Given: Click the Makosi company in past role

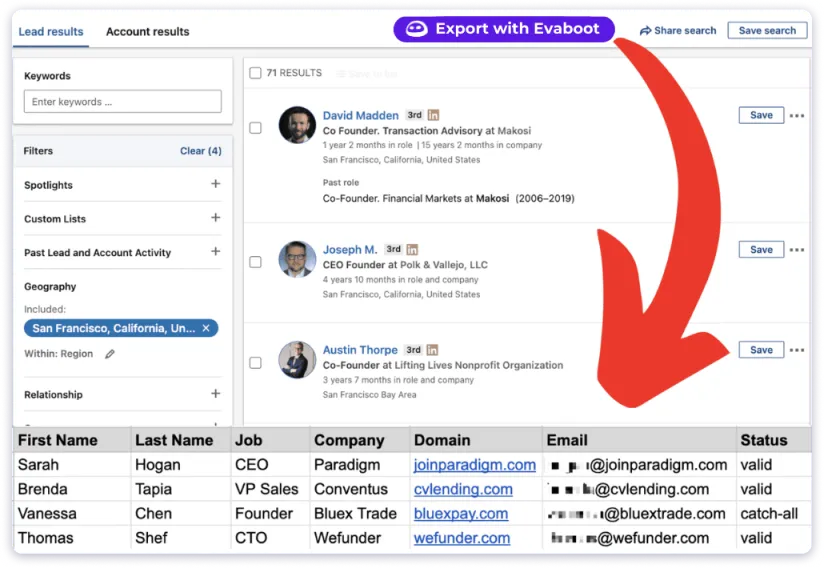Looking at the screenshot, I should tap(492, 199).
